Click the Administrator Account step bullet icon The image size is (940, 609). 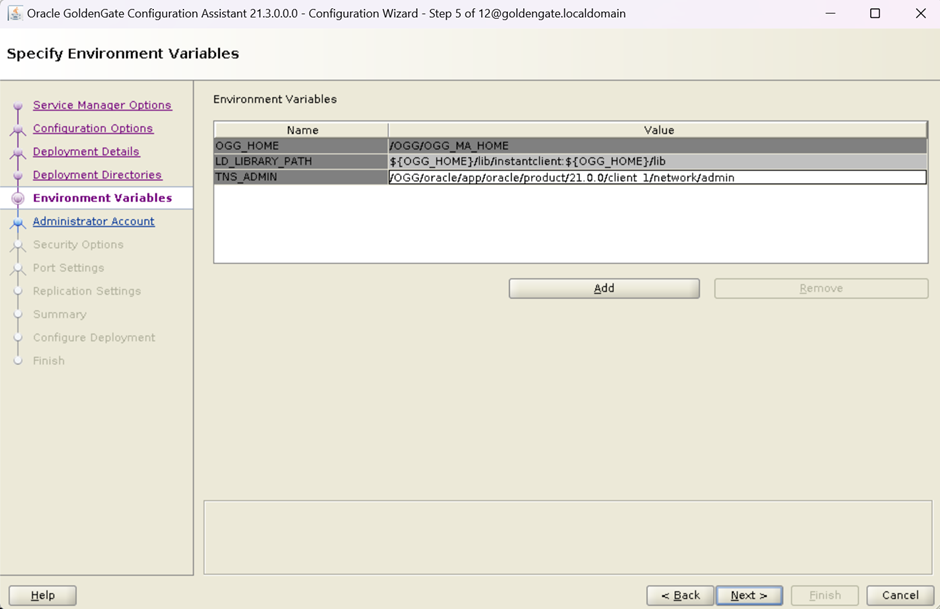[17, 223]
